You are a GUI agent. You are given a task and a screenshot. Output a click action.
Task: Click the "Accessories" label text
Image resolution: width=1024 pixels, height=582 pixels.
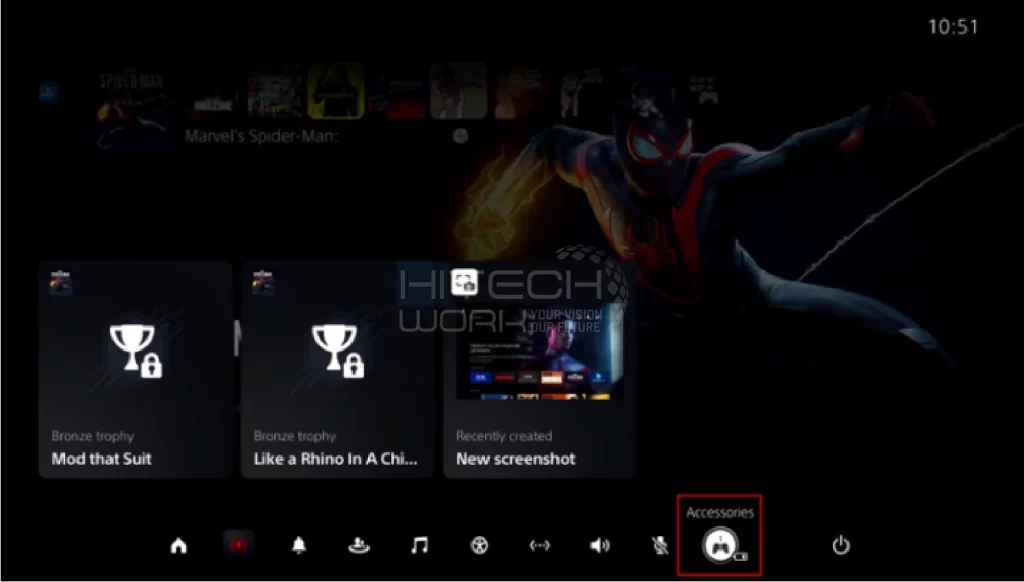[720, 512]
